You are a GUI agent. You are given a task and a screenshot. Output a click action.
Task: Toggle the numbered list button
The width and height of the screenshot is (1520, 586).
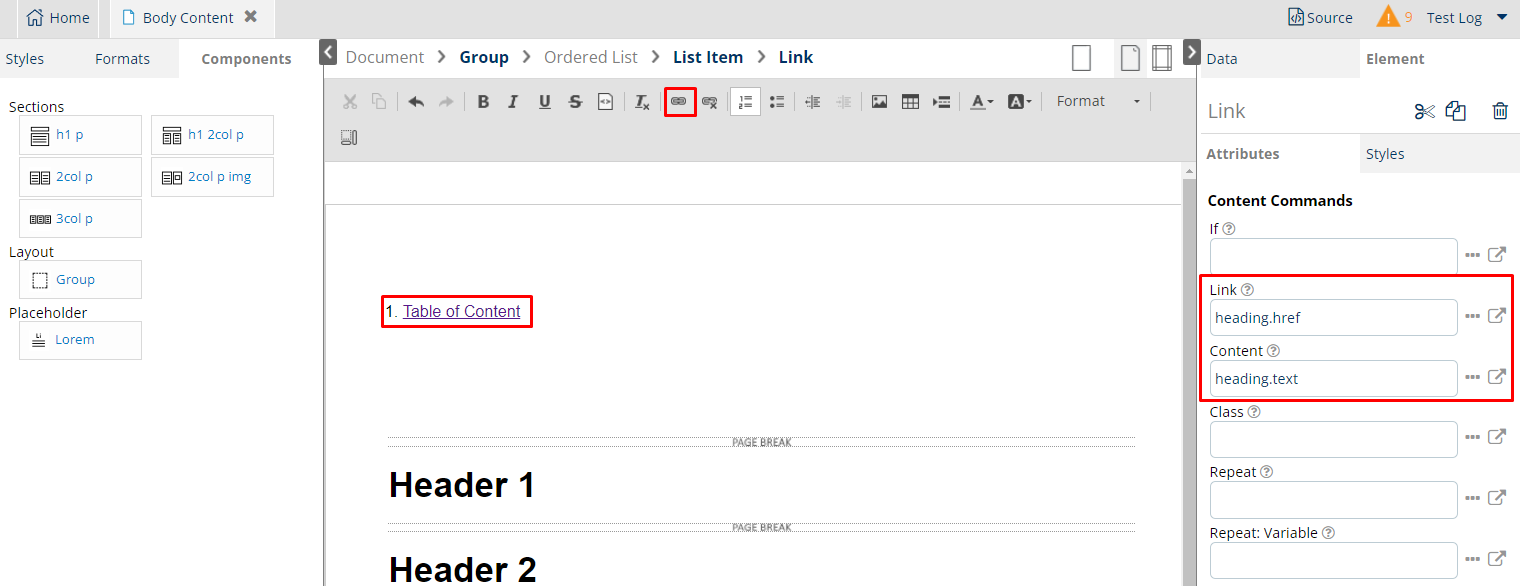745,102
